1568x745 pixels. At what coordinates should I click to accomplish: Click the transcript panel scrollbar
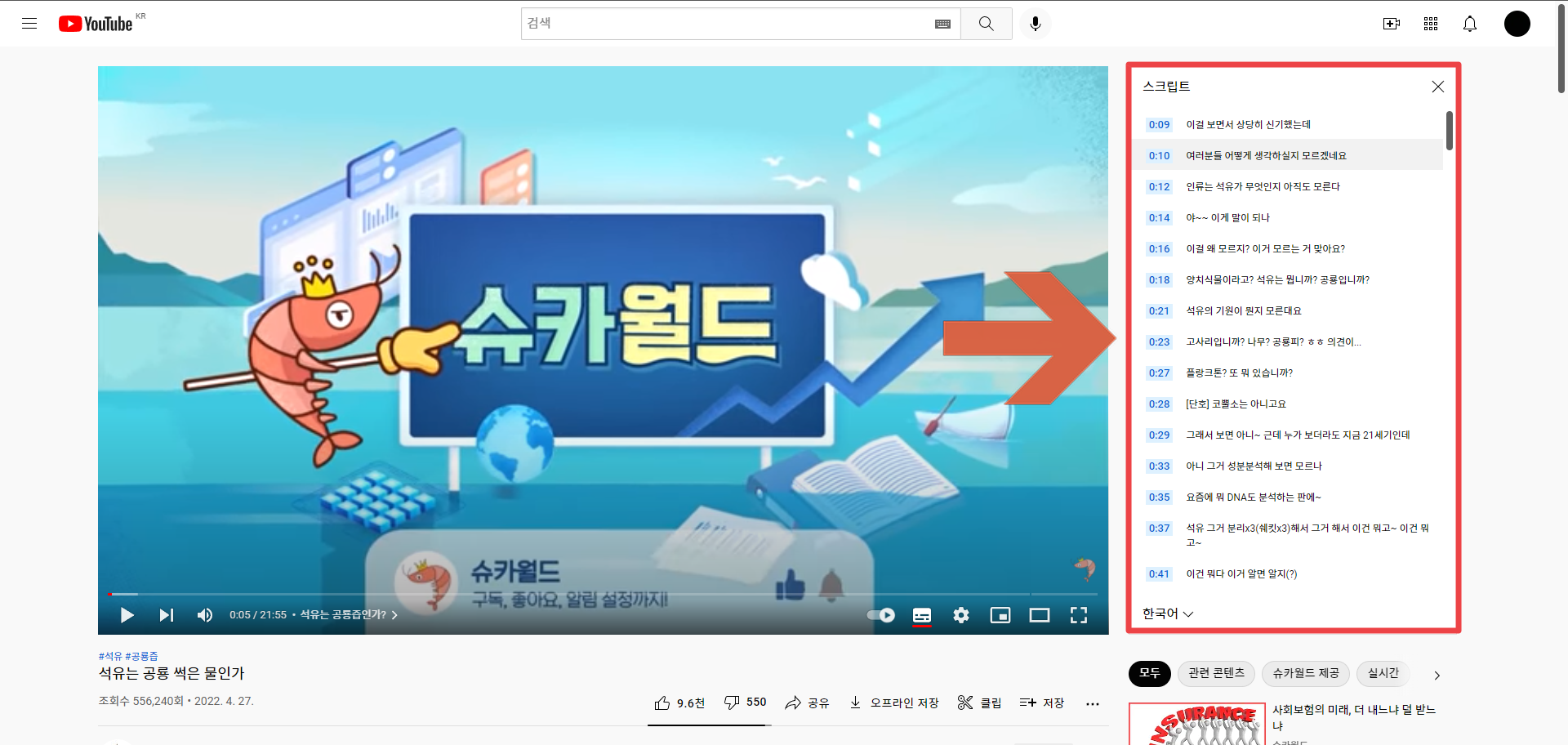(1450, 131)
